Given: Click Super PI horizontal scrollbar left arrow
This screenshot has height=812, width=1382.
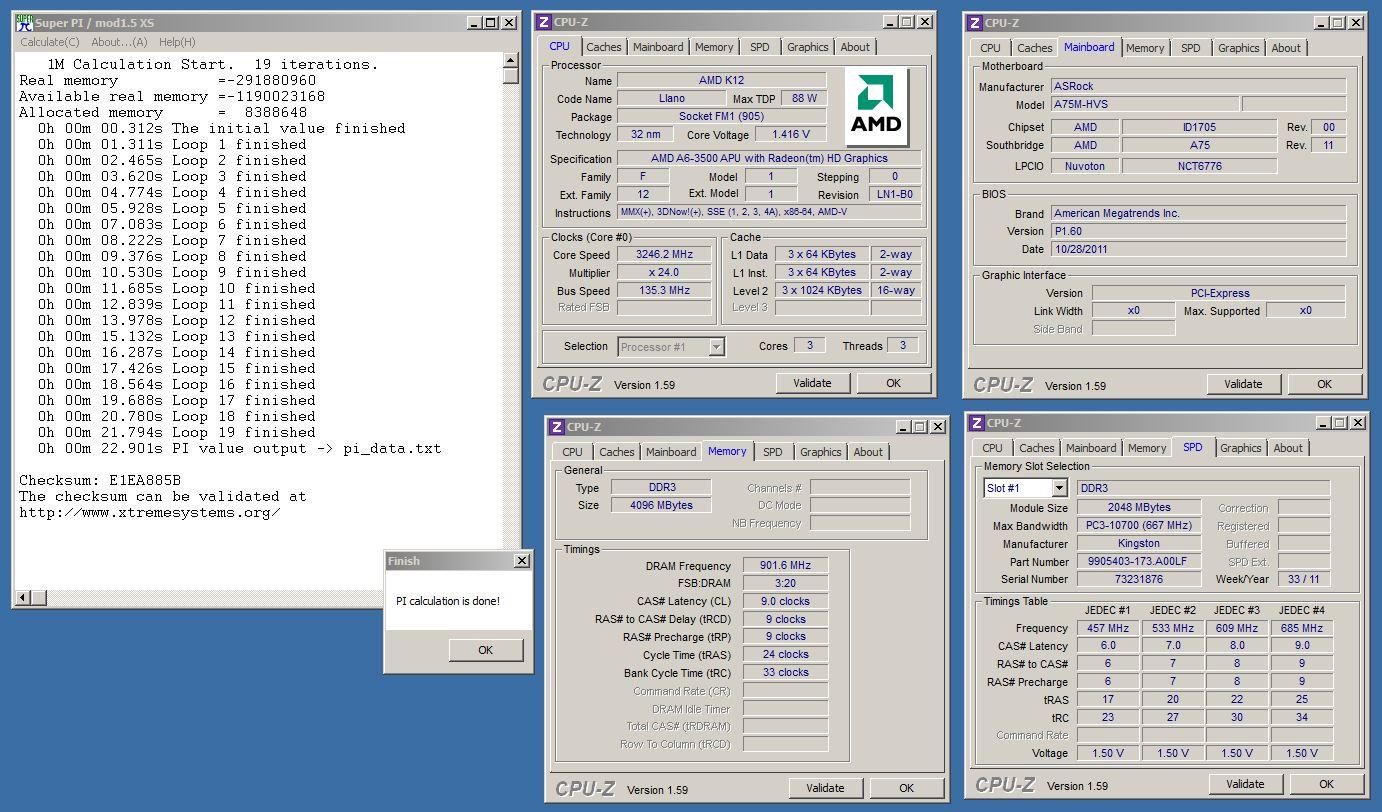Looking at the screenshot, I should click(x=24, y=598).
